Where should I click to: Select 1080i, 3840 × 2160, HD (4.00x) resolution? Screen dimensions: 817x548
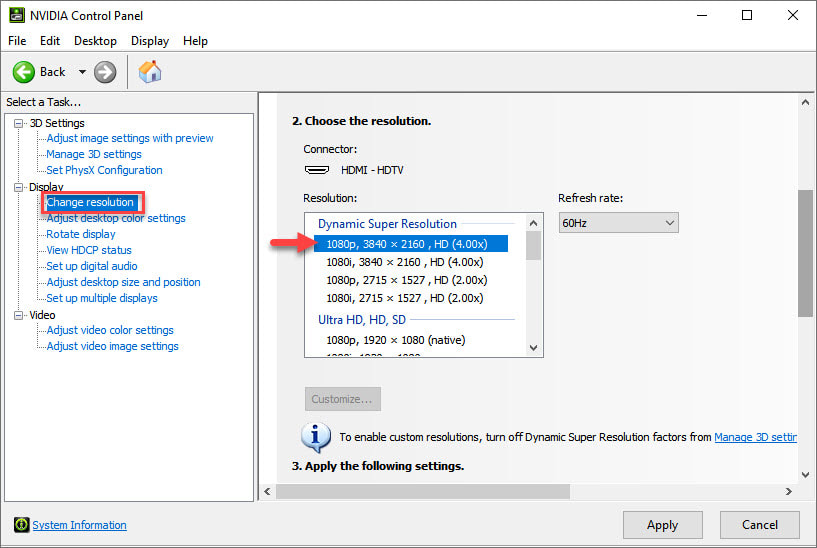coord(405,262)
